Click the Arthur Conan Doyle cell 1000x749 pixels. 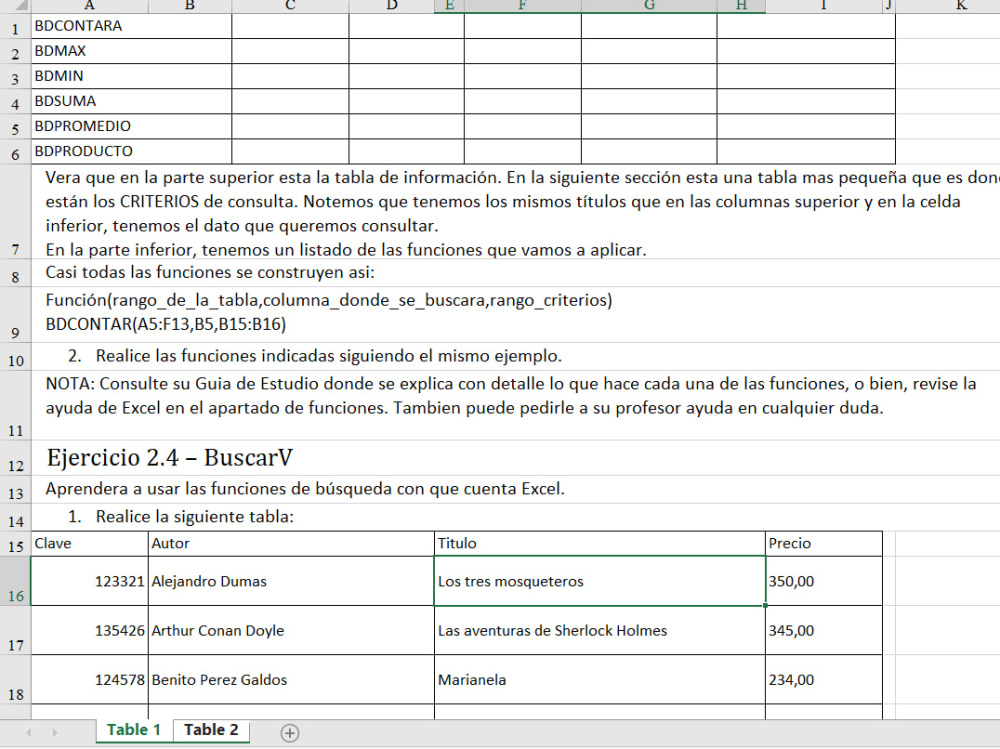(291, 630)
